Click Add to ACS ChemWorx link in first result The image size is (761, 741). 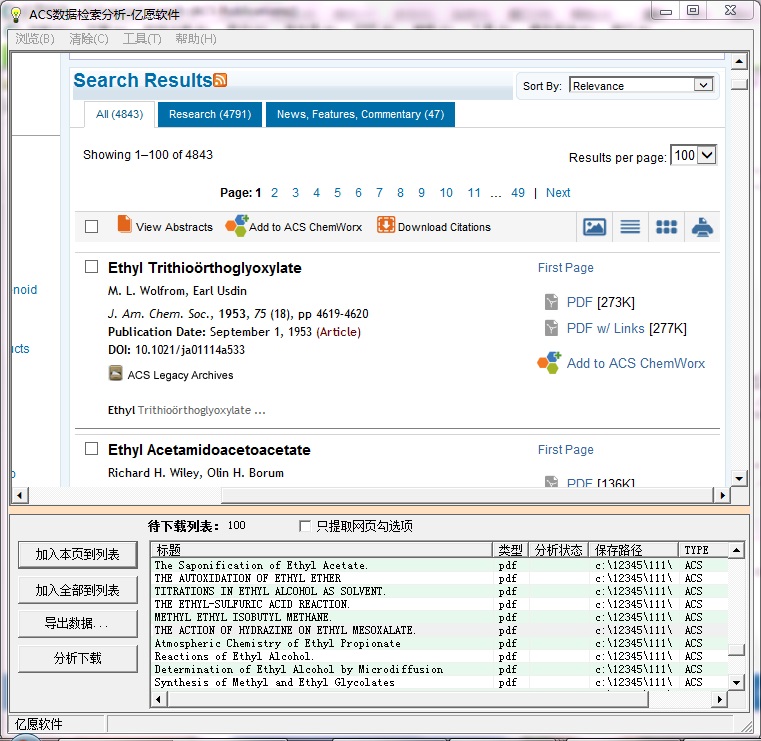[x=636, y=363]
